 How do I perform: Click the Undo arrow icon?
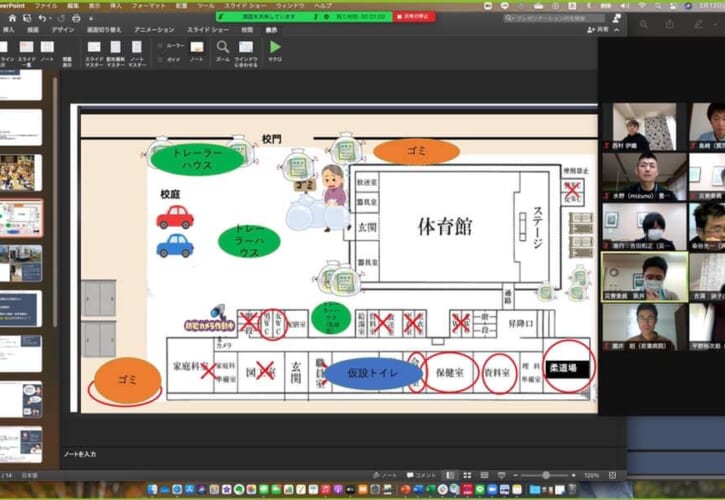(42, 19)
